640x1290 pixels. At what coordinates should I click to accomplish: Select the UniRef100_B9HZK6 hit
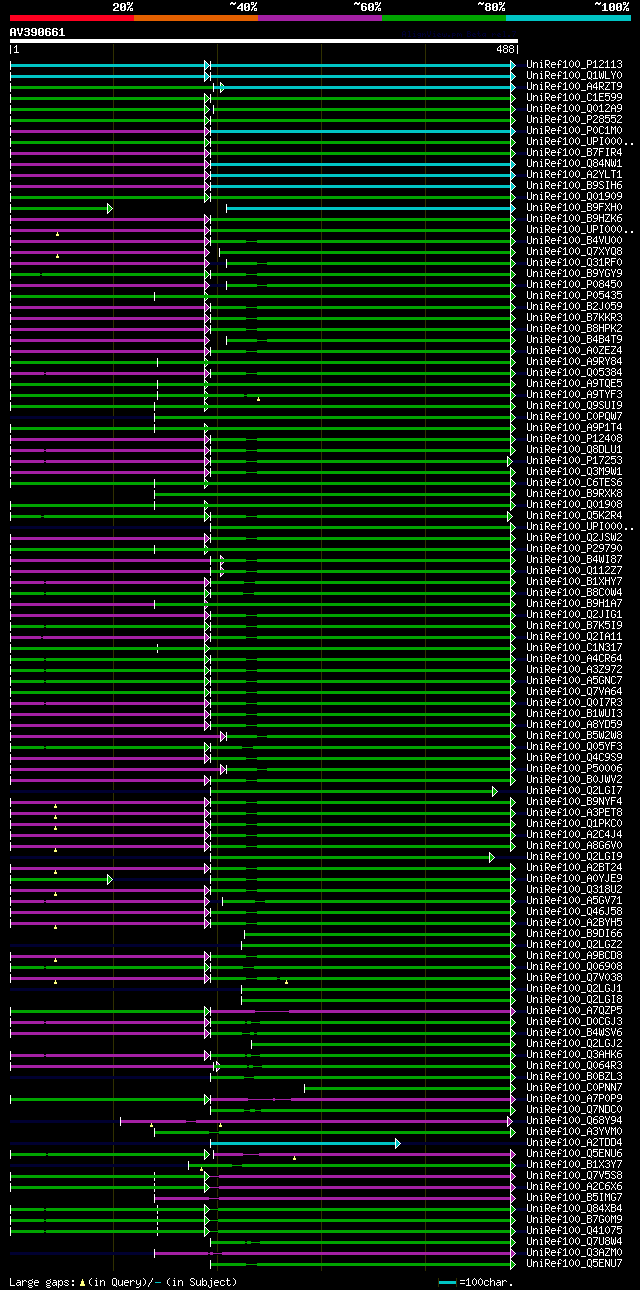click(574, 218)
